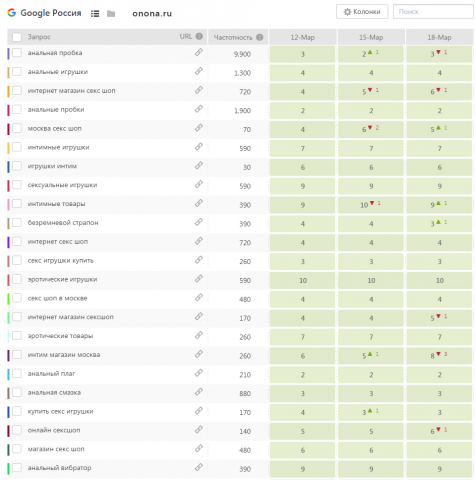Check the box for интернет магазин секс шоп
The height and width of the screenshot is (480, 476).
tap(17, 90)
